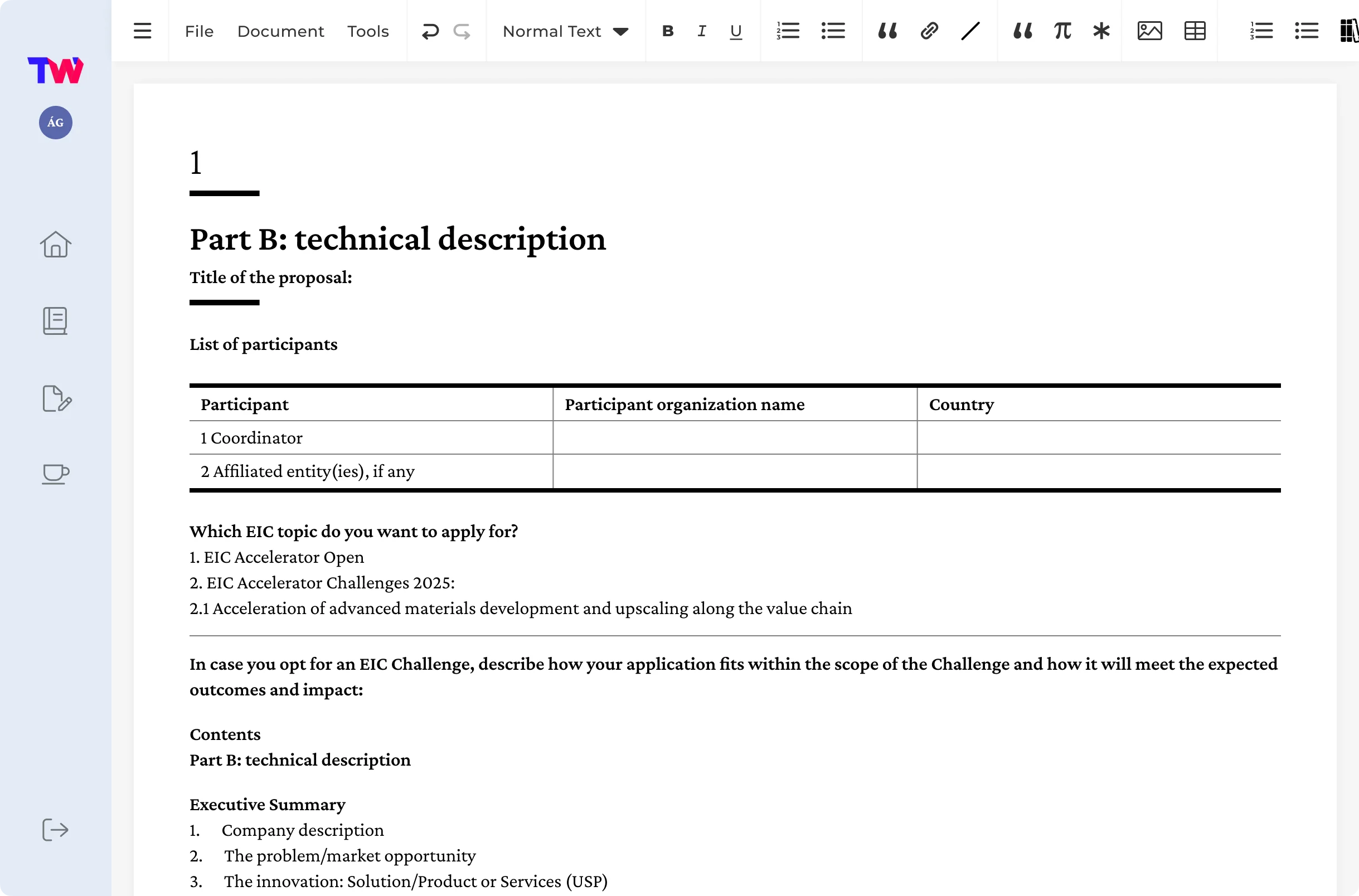Viewport: 1359px width, 896px height.
Task: Click the asterisk footnote icon
Action: (x=1101, y=31)
